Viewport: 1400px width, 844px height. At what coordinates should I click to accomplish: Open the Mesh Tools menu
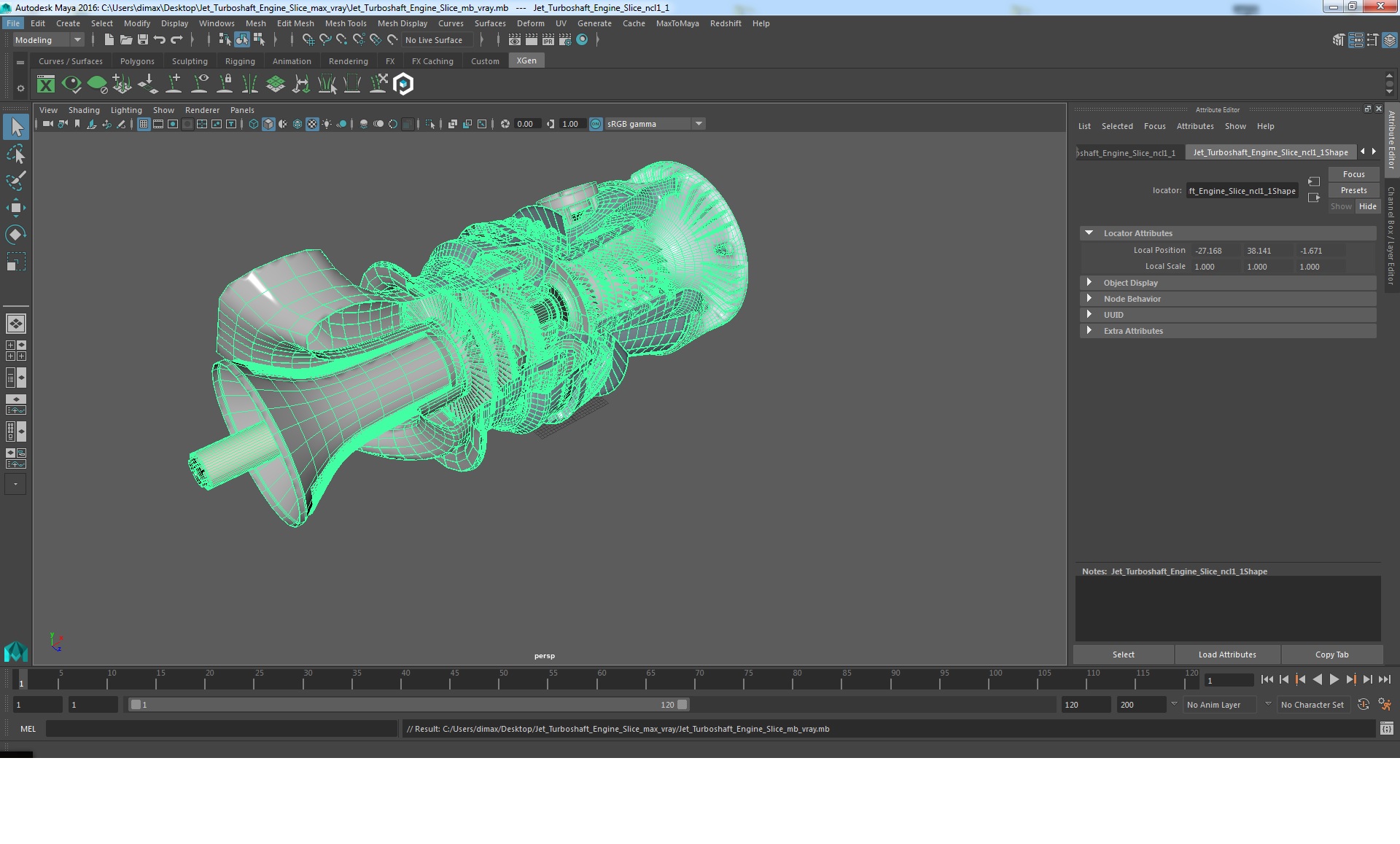click(x=346, y=23)
